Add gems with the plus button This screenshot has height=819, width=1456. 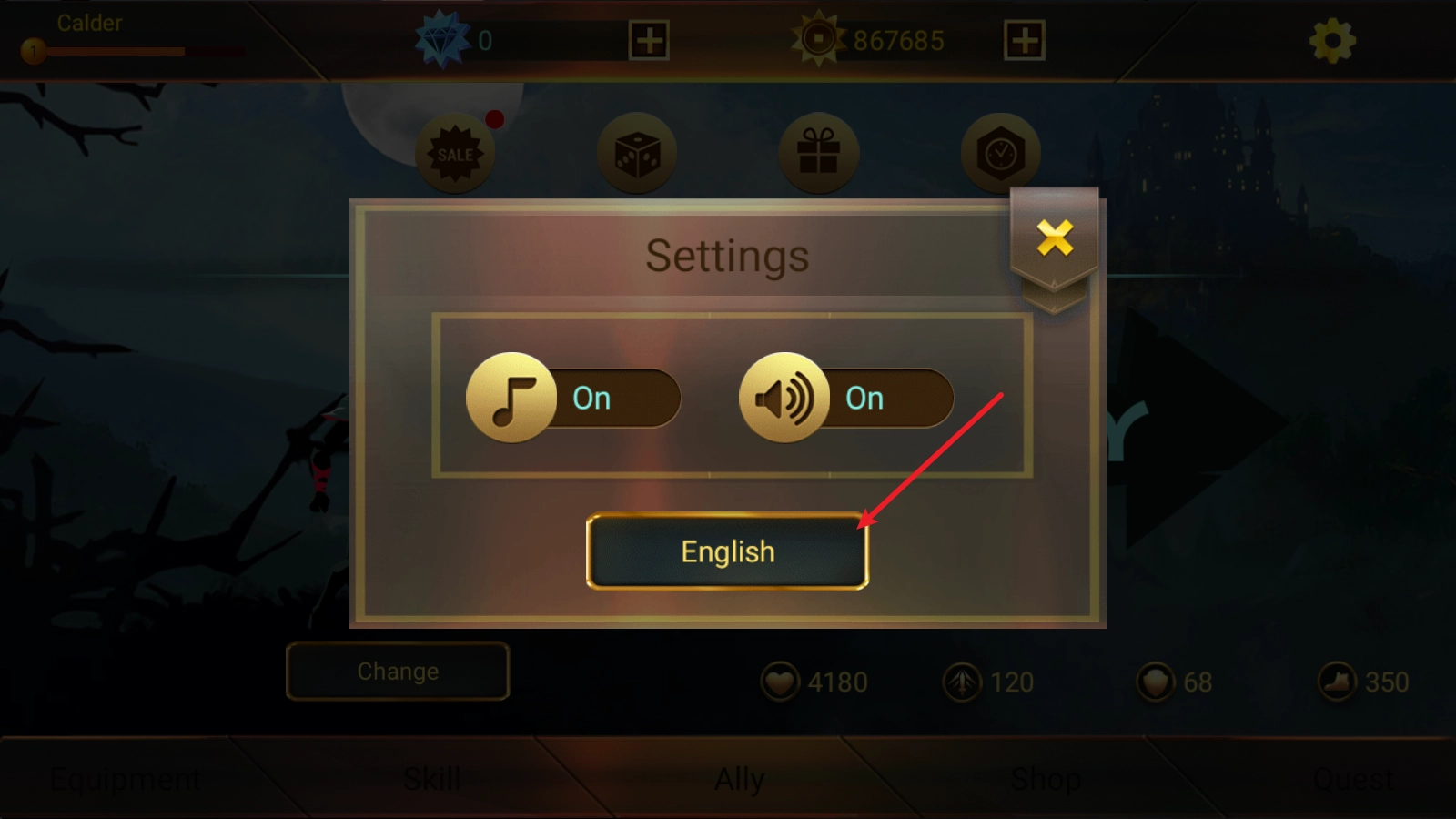[649, 41]
